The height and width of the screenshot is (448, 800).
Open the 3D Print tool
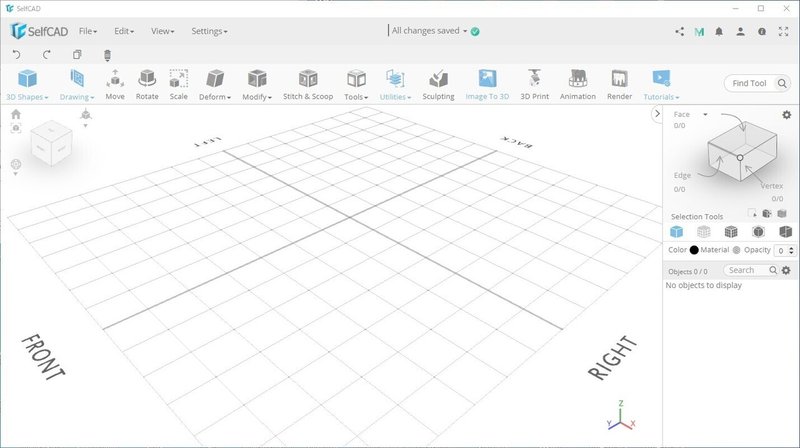point(535,85)
